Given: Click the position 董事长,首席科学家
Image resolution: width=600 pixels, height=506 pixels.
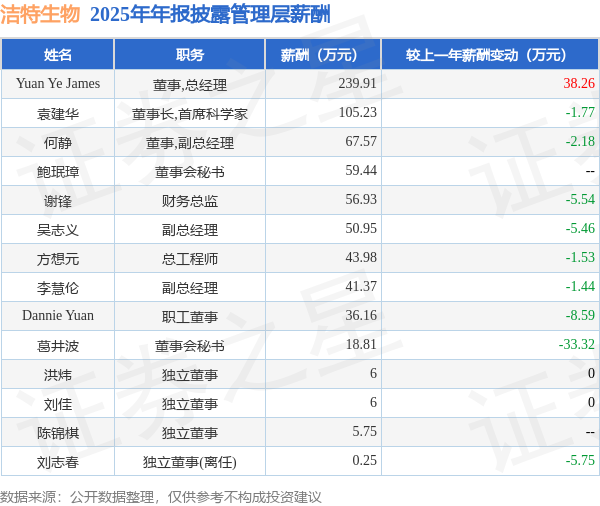Looking at the screenshot, I should pos(190,114).
